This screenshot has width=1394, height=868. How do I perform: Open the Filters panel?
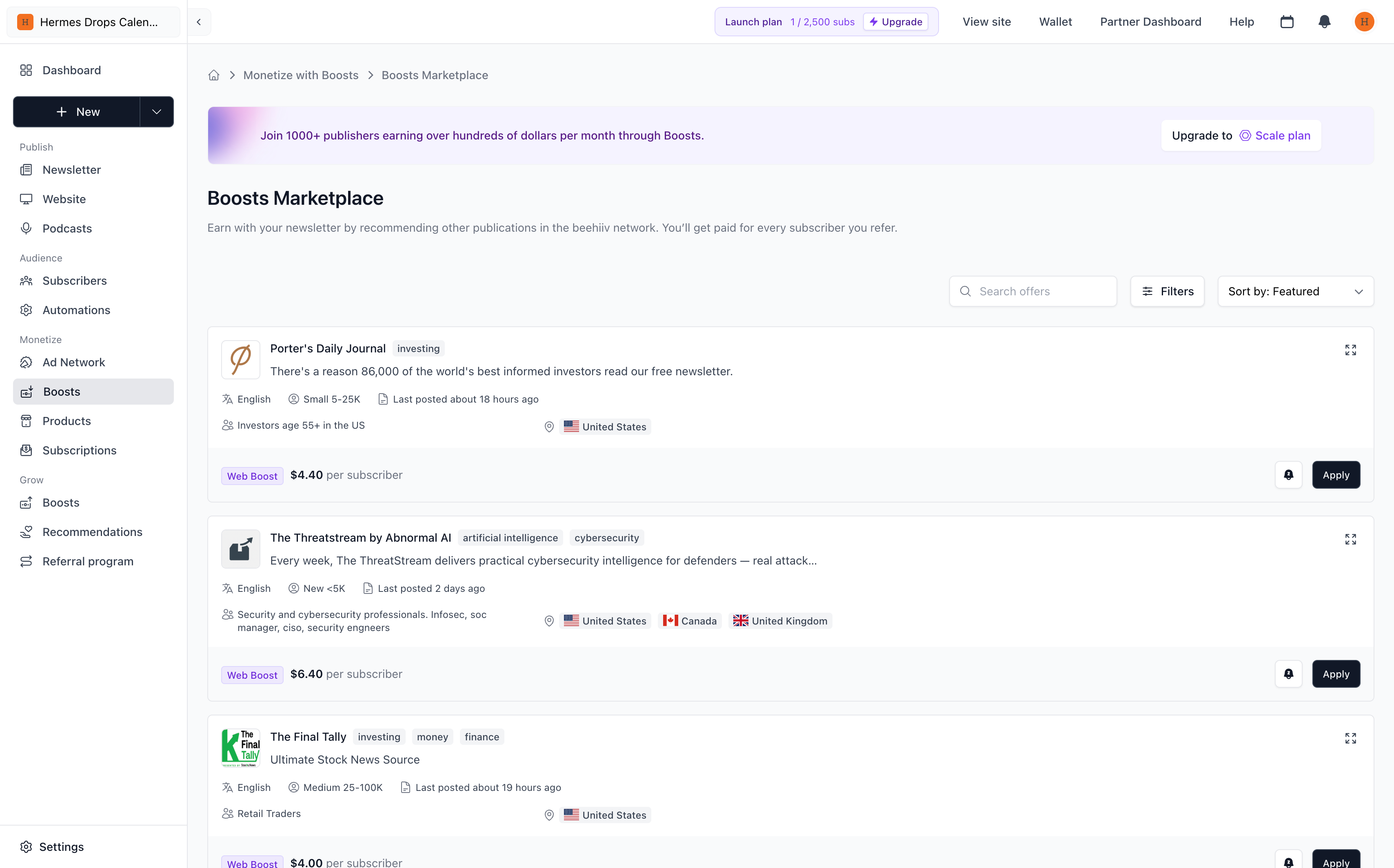point(1167,292)
